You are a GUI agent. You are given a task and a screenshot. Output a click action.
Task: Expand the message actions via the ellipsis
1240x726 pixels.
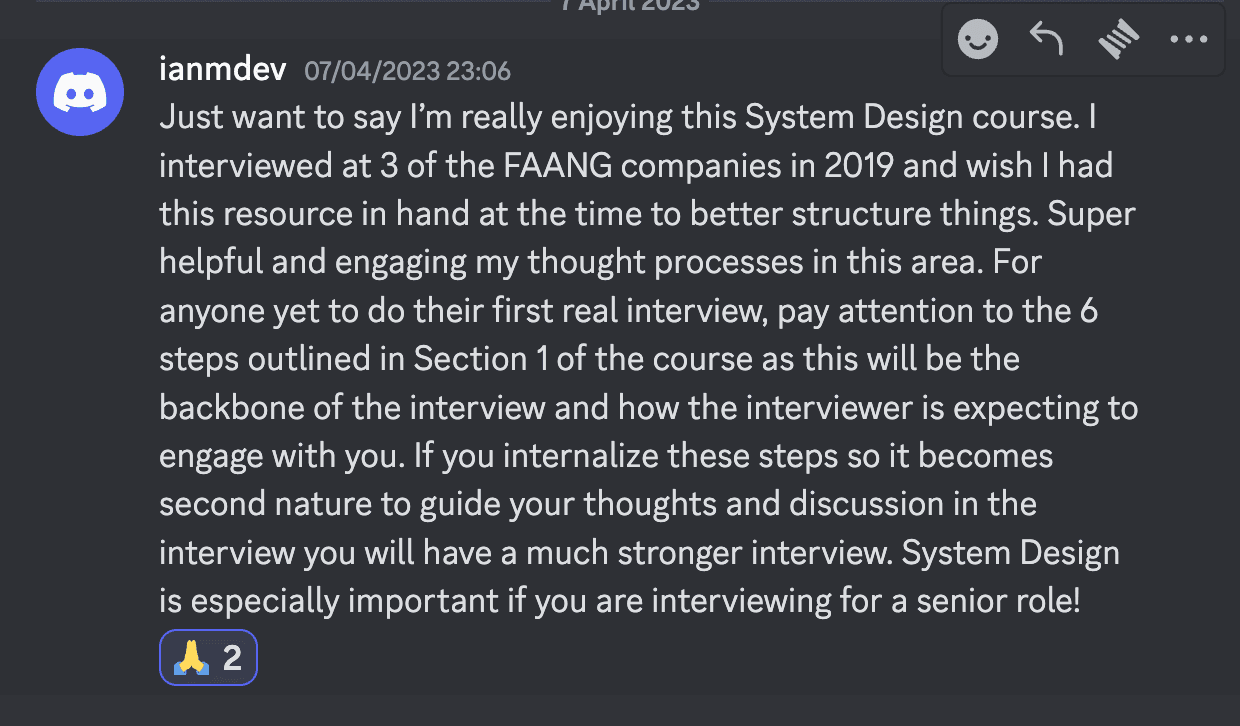(1188, 39)
